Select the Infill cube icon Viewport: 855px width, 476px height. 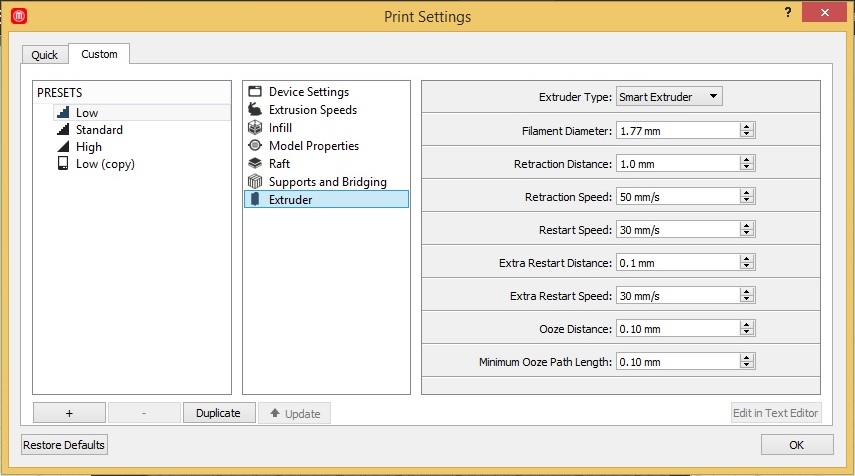point(254,128)
